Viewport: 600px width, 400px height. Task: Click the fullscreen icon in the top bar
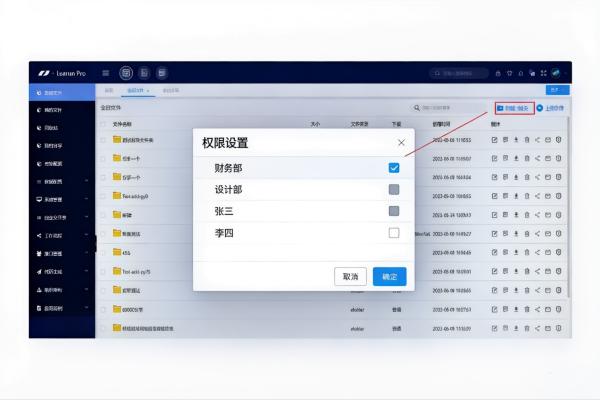coord(543,73)
